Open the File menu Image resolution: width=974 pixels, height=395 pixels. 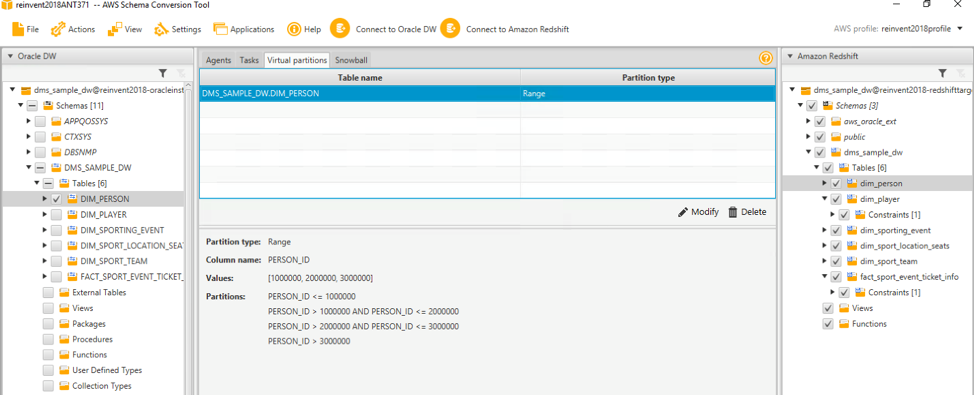click(x=25, y=29)
